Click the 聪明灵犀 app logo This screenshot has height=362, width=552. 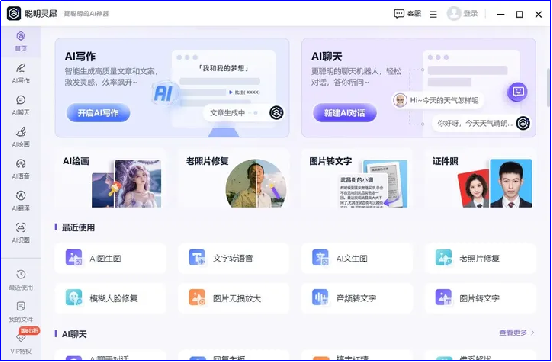(14, 13)
